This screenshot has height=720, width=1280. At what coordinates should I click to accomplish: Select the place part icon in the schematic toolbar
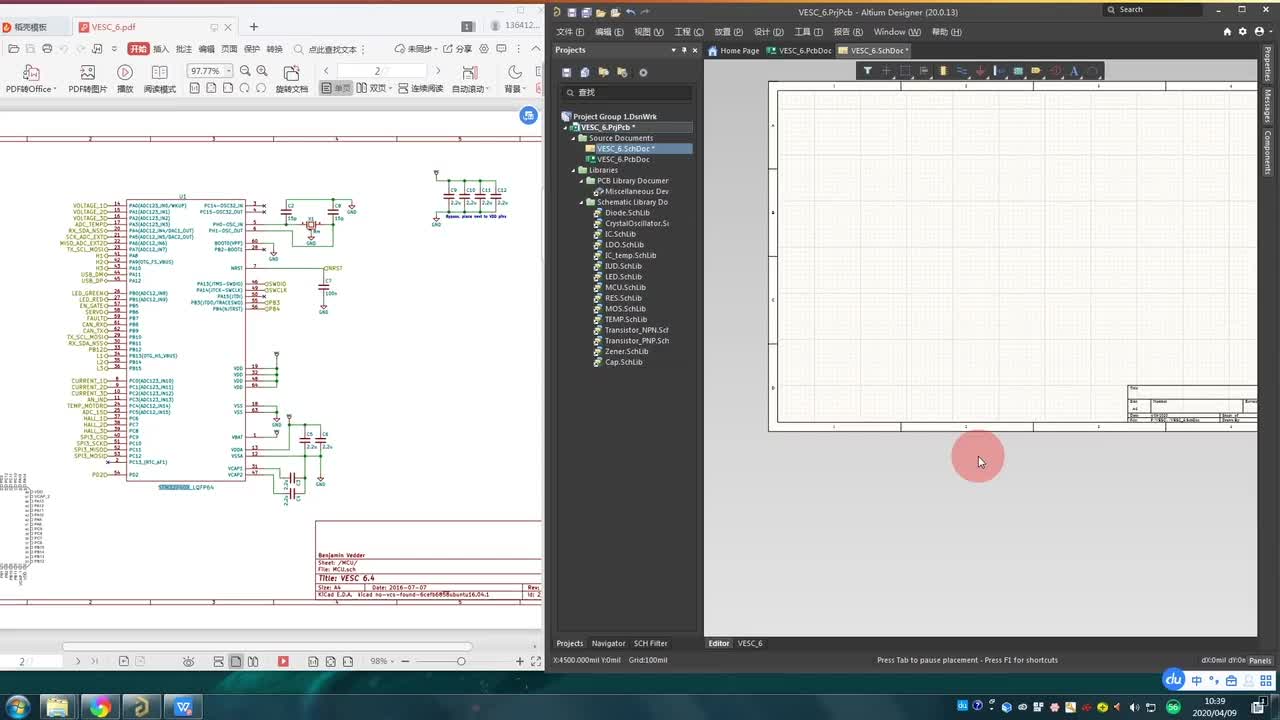click(943, 71)
